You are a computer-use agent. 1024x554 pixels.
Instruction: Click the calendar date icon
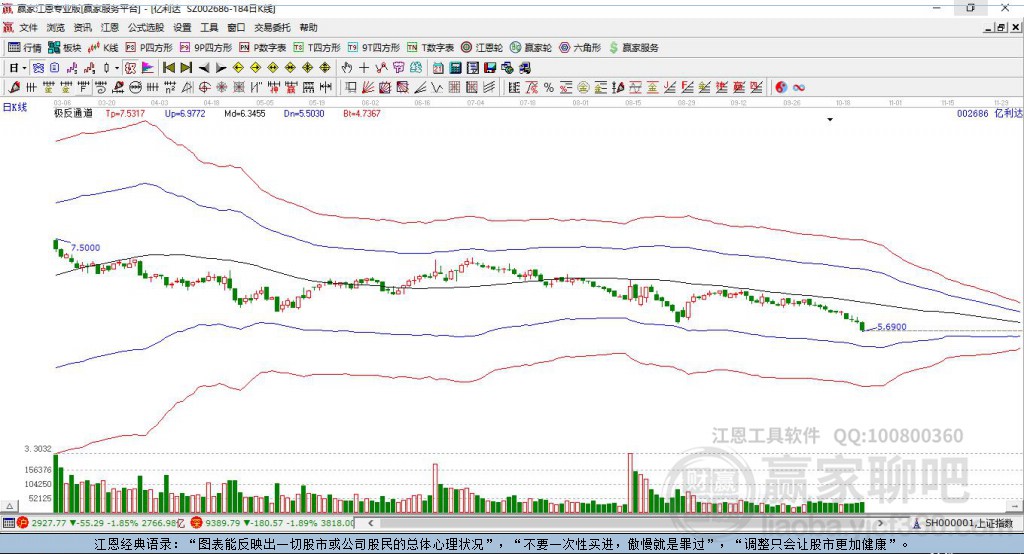point(438,68)
